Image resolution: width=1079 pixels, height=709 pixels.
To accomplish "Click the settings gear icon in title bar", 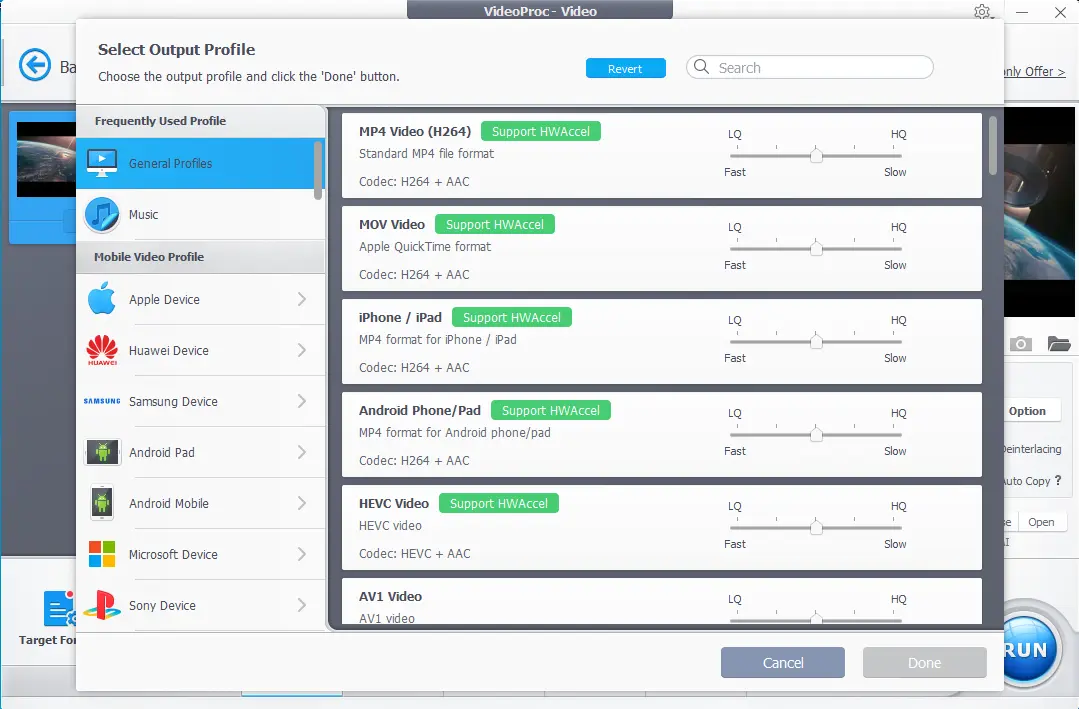I will [x=982, y=12].
